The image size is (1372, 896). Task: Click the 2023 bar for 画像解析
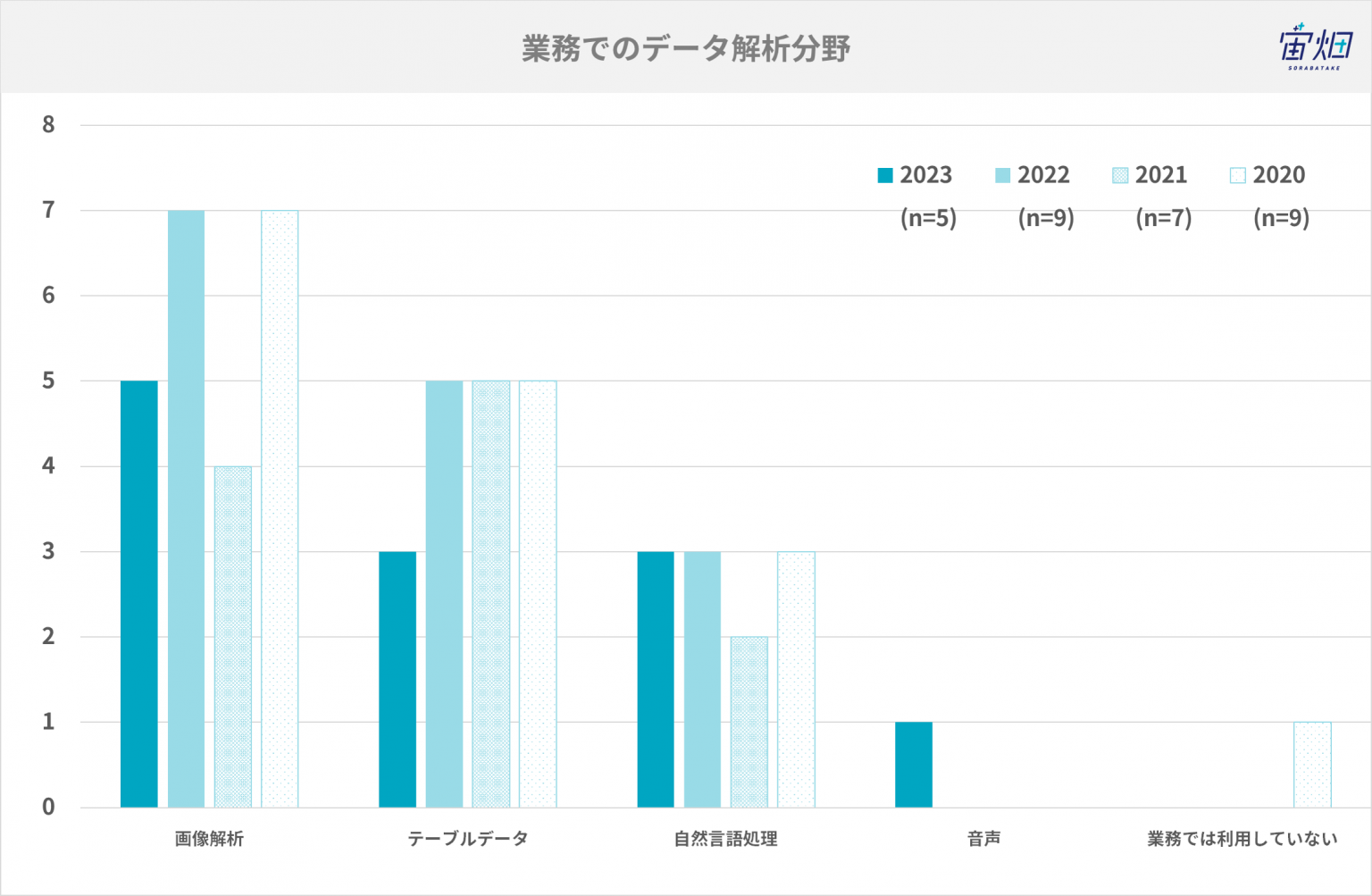click(x=139, y=594)
